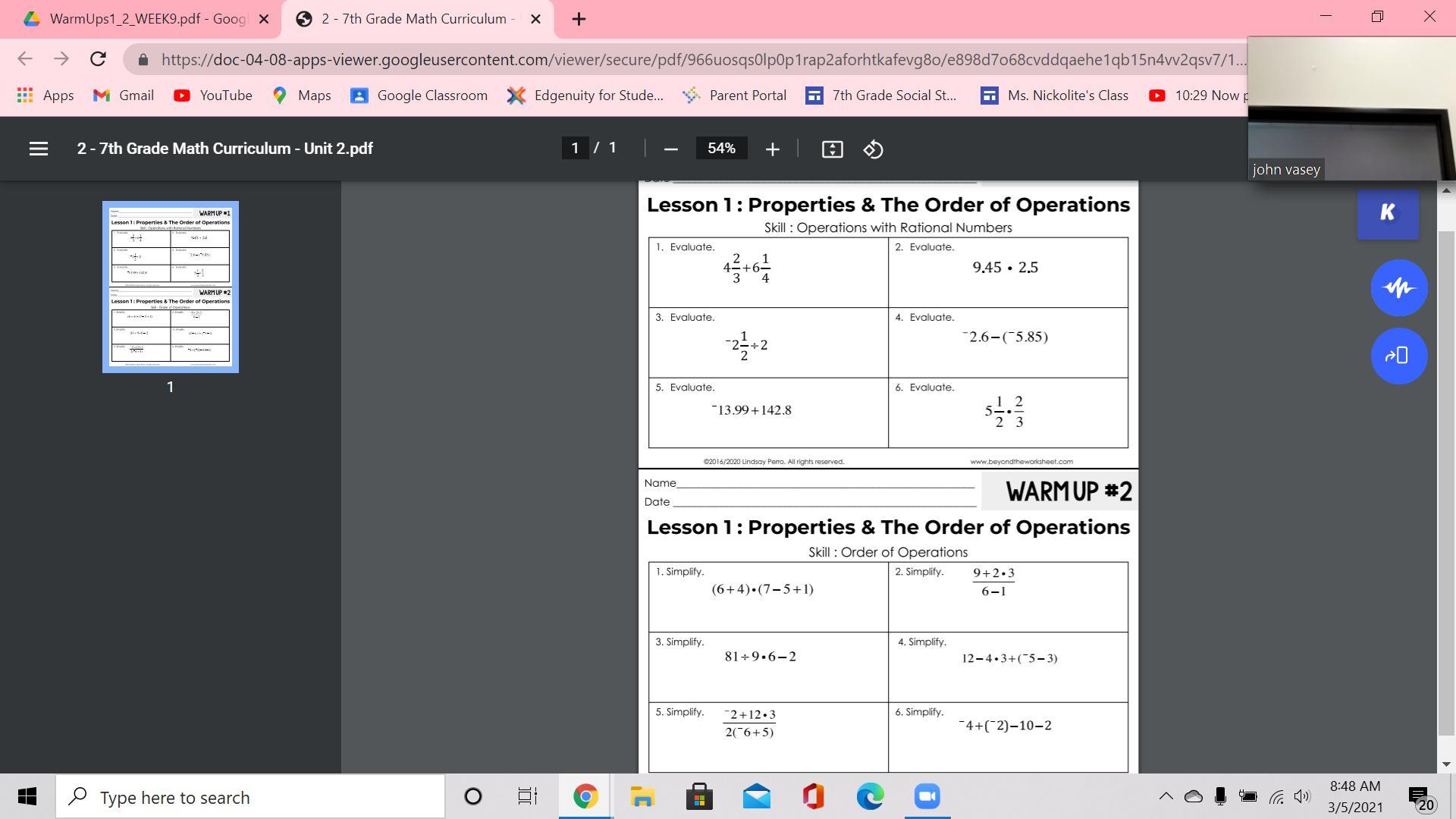The image size is (1456, 819).
Task: Click the zoom out minus button
Action: [x=670, y=149]
